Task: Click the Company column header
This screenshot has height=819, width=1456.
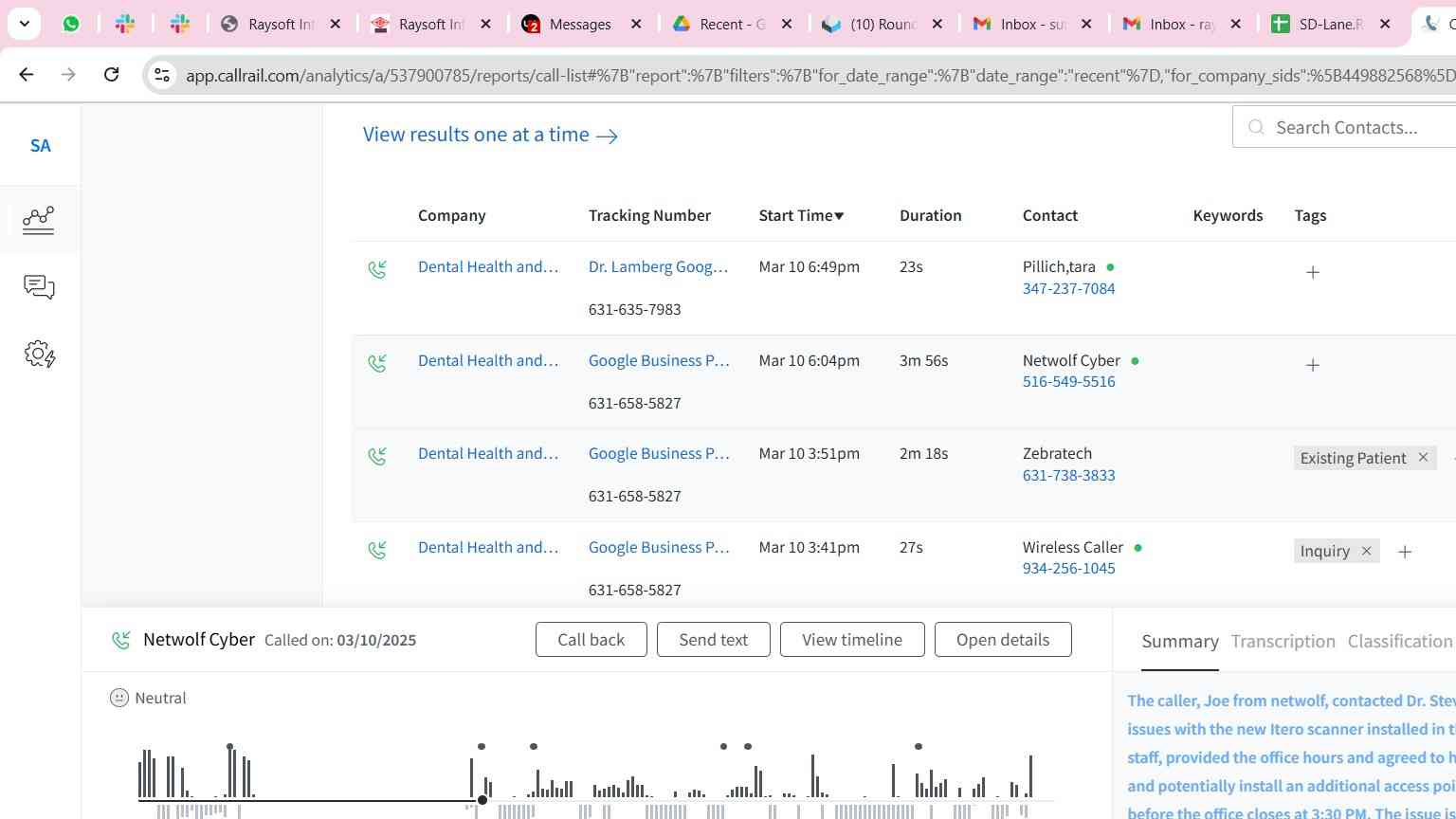Action: coord(452,215)
